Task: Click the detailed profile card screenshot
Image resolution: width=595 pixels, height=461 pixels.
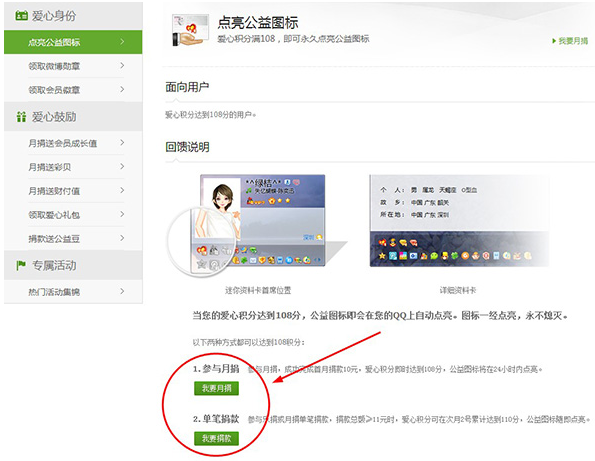Action: tap(459, 220)
